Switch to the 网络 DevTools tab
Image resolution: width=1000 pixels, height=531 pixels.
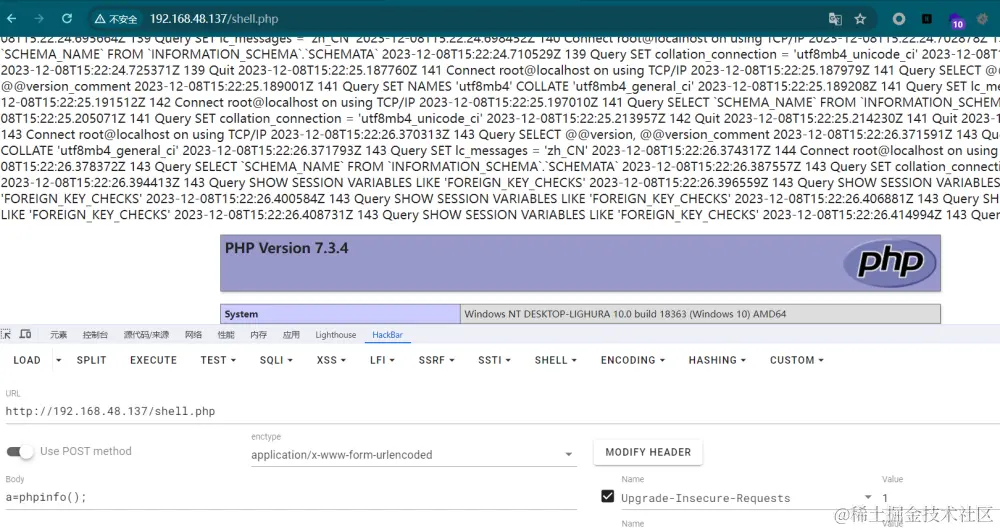coord(193,335)
